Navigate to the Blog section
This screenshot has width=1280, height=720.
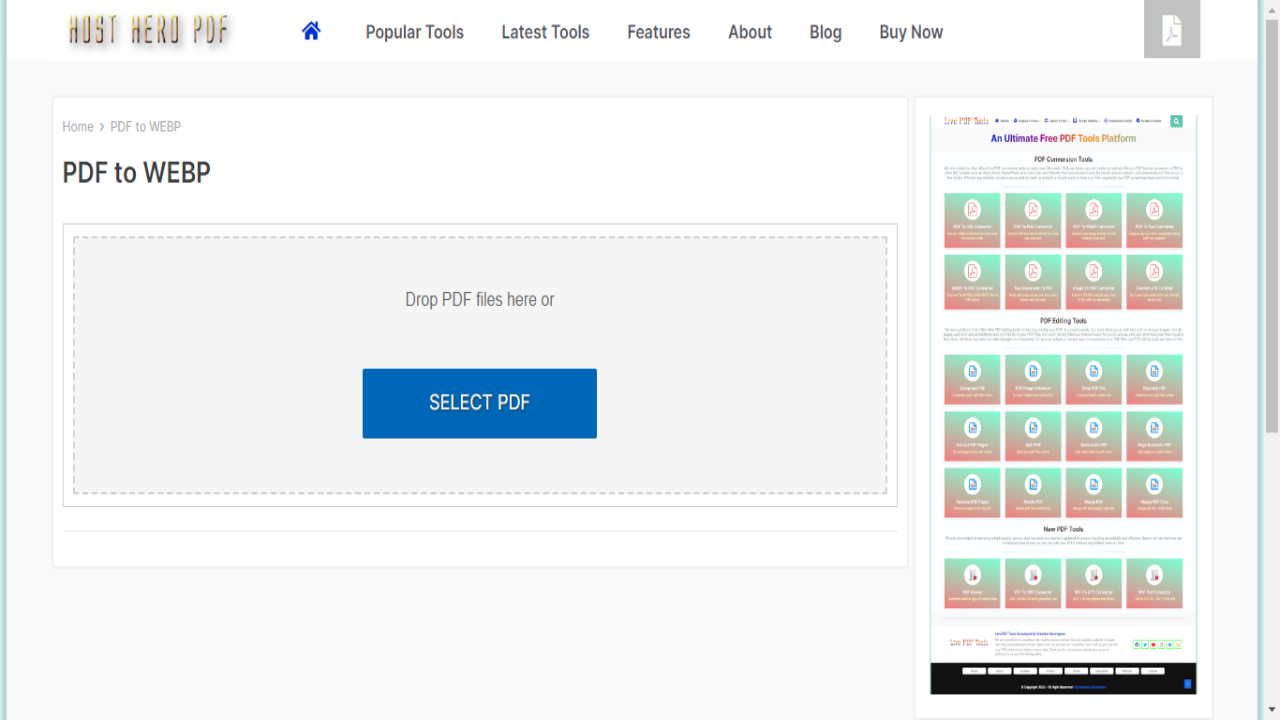pyautogui.click(x=825, y=32)
